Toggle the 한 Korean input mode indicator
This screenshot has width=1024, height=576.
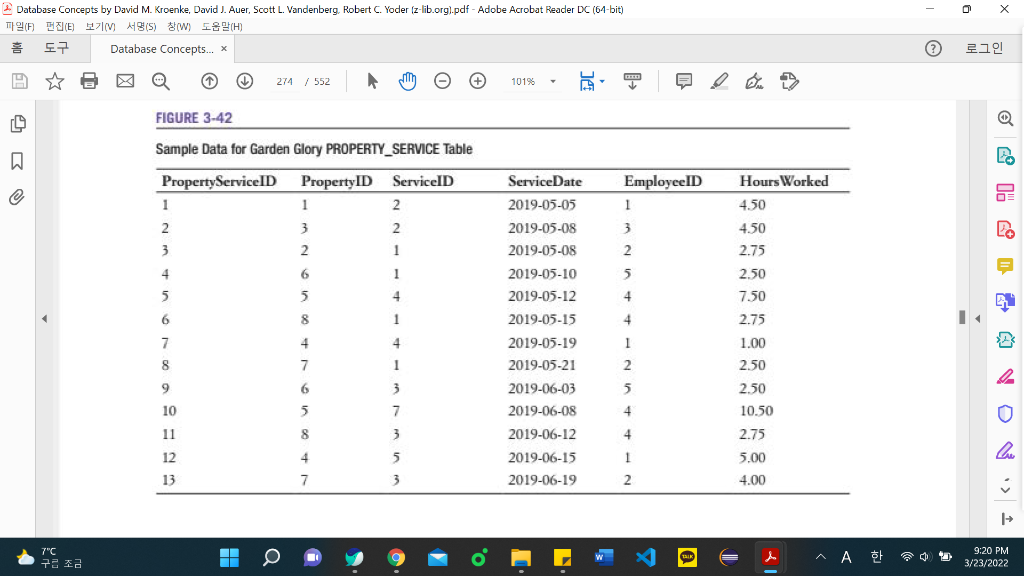[876, 557]
